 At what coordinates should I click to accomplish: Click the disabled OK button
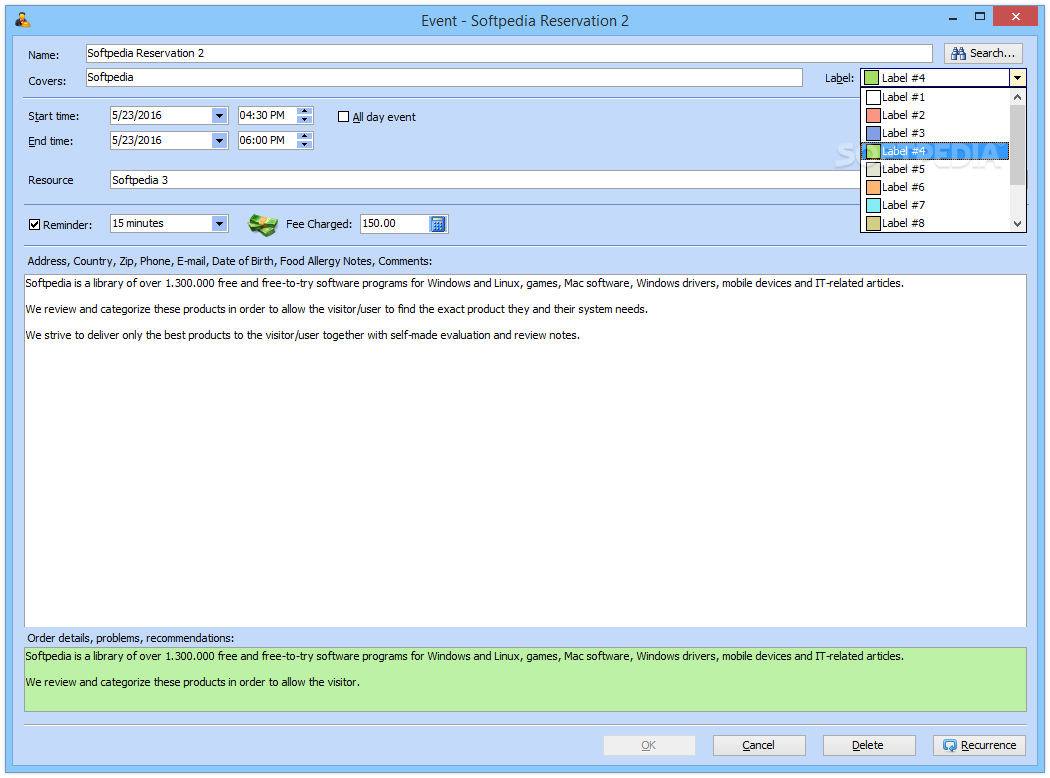pyautogui.click(x=649, y=745)
